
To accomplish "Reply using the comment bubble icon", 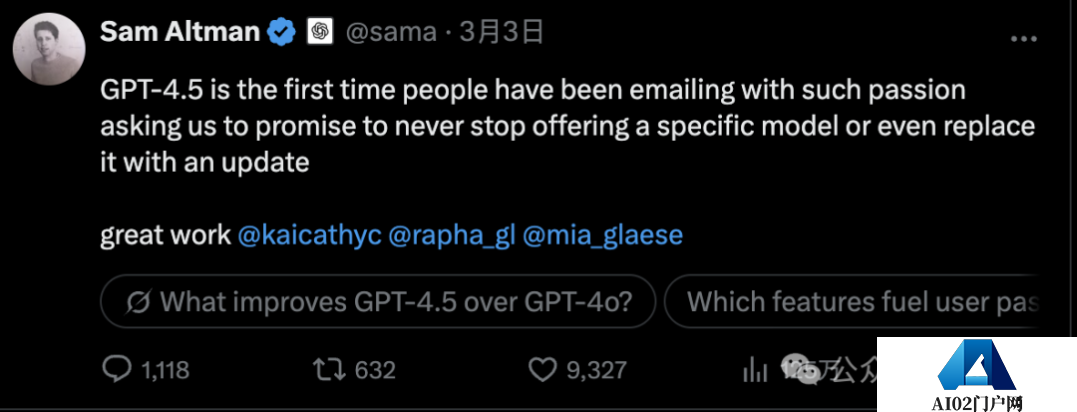I will click(x=117, y=370).
